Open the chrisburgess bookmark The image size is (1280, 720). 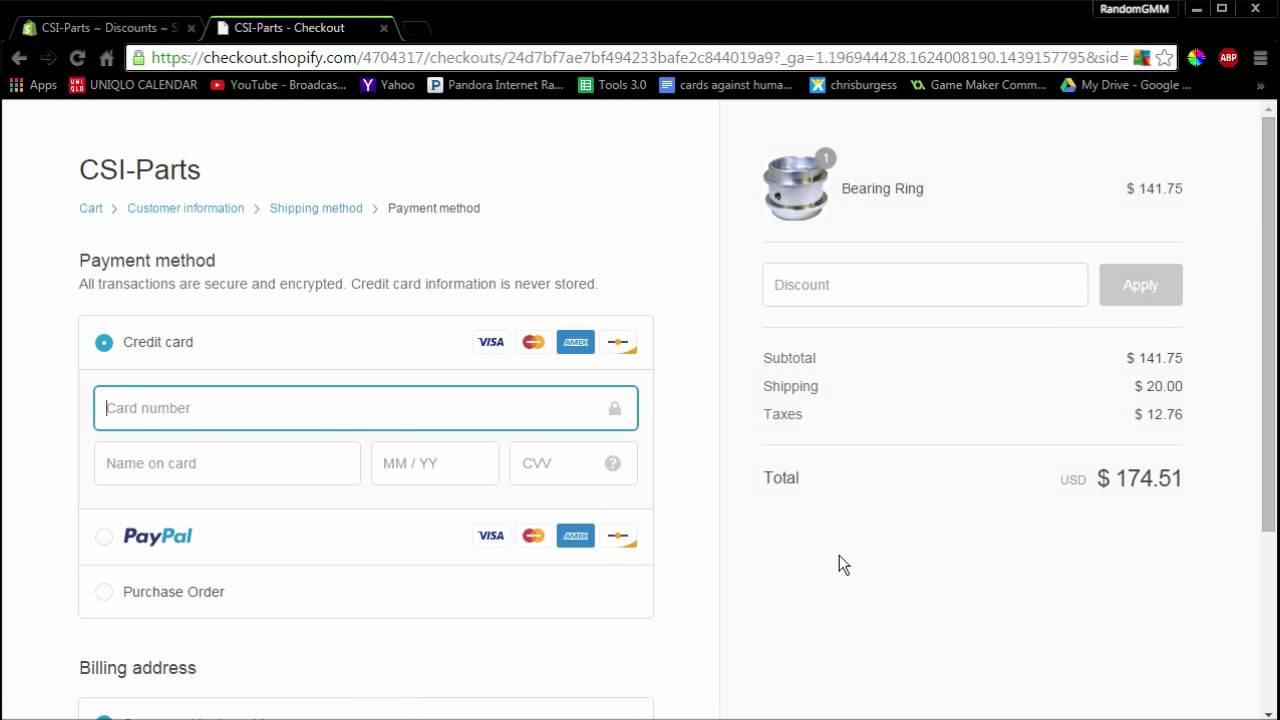[853, 85]
